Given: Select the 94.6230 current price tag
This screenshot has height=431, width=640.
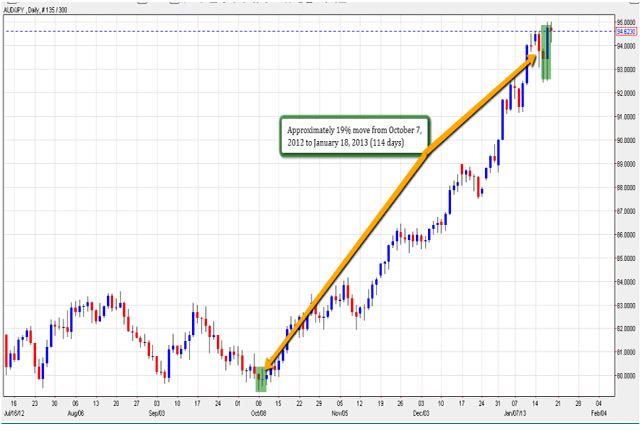Looking at the screenshot, I should 626,31.
